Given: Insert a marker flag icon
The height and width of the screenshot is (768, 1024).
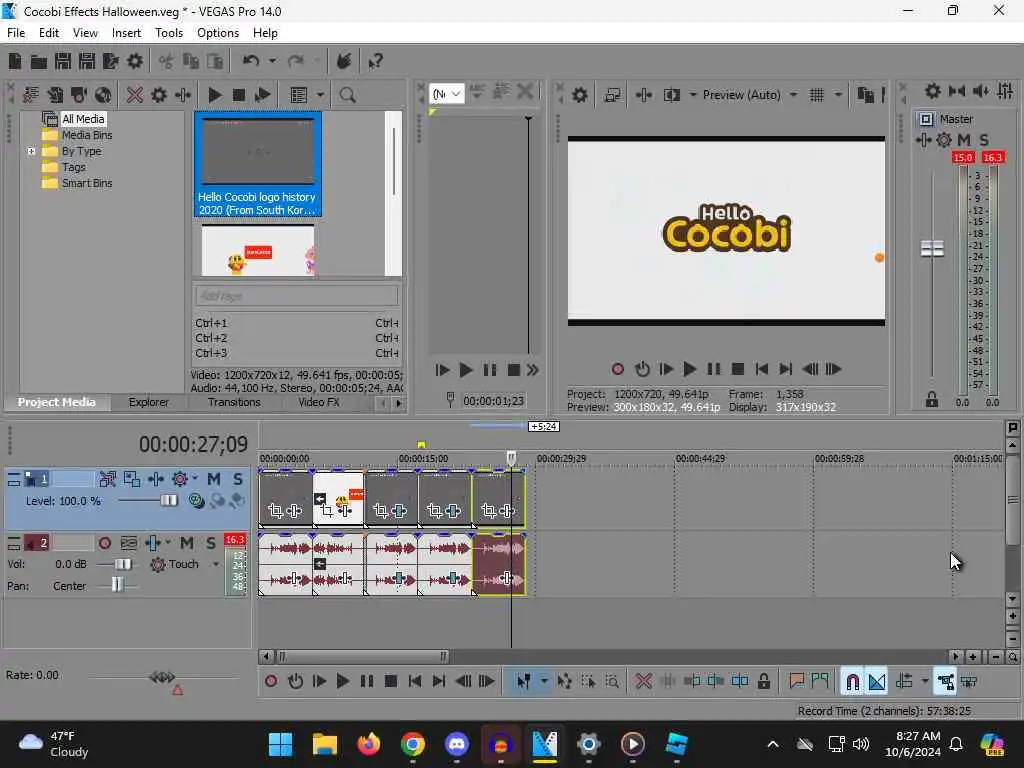Looking at the screenshot, I should pos(796,682).
